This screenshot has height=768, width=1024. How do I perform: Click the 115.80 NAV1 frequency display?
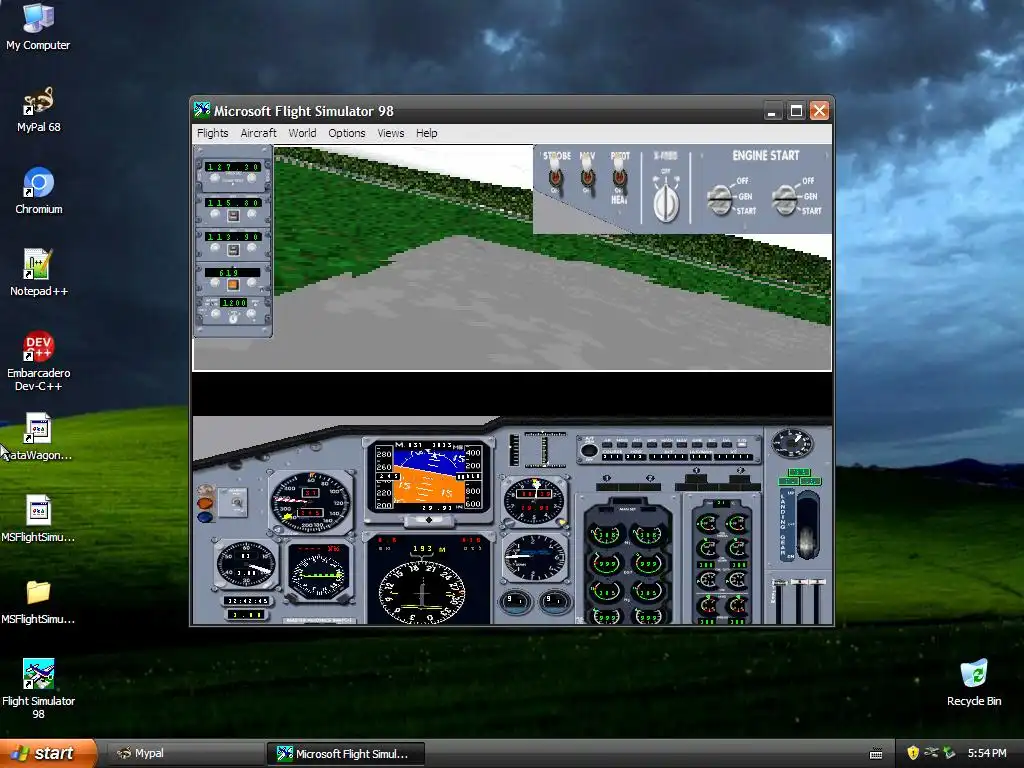(x=233, y=202)
